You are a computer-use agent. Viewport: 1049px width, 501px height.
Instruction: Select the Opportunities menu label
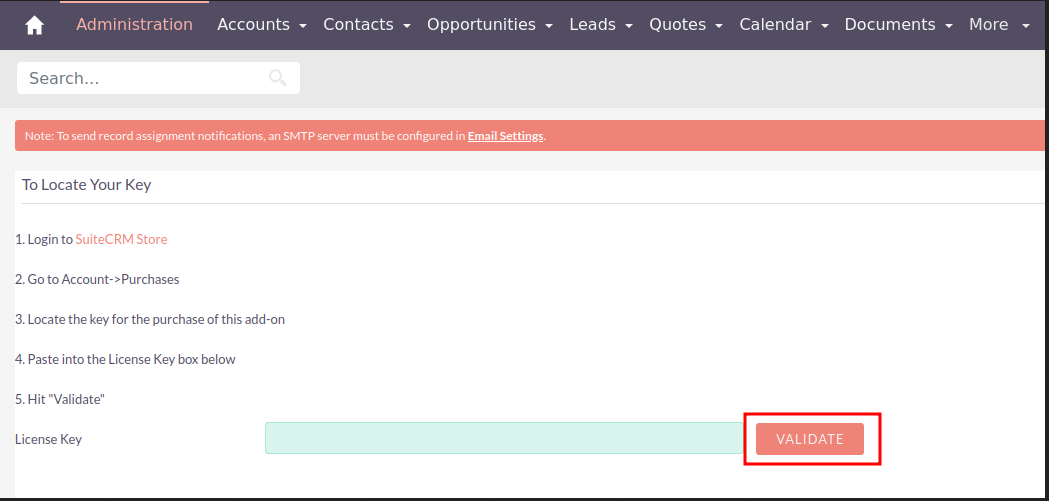point(481,24)
